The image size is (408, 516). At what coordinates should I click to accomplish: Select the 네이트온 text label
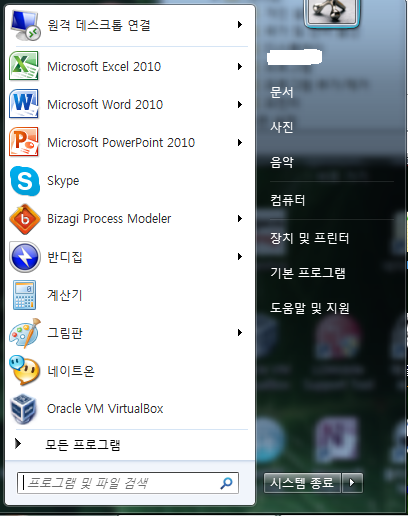point(71,371)
